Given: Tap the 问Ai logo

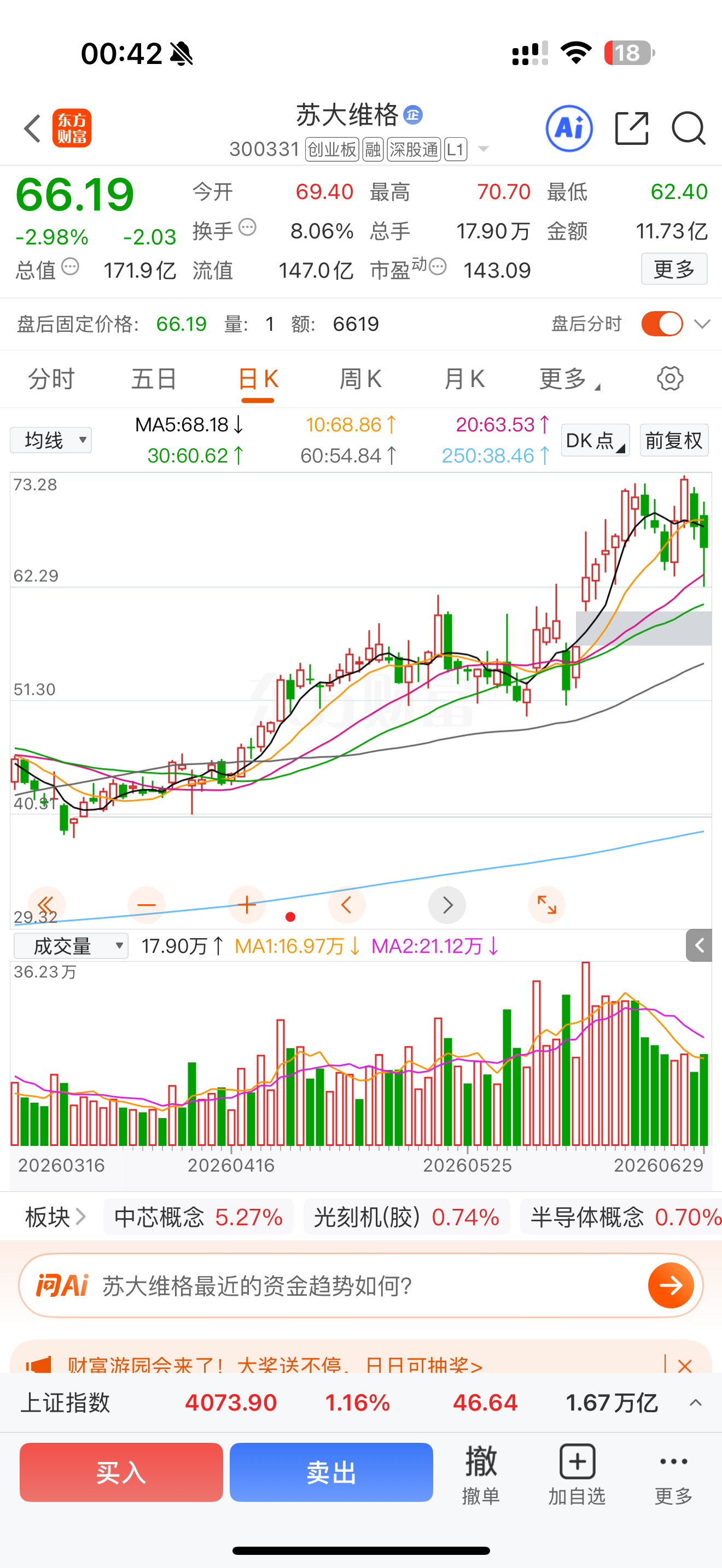Looking at the screenshot, I should click(x=62, y=1285).
